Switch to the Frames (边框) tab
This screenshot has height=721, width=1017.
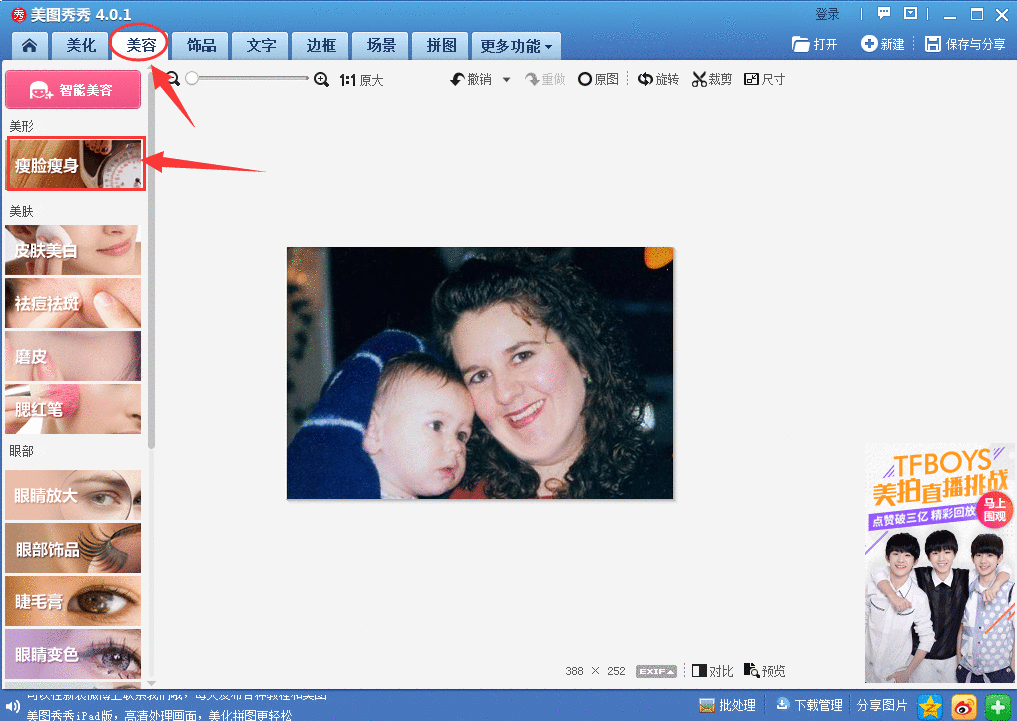321,45
